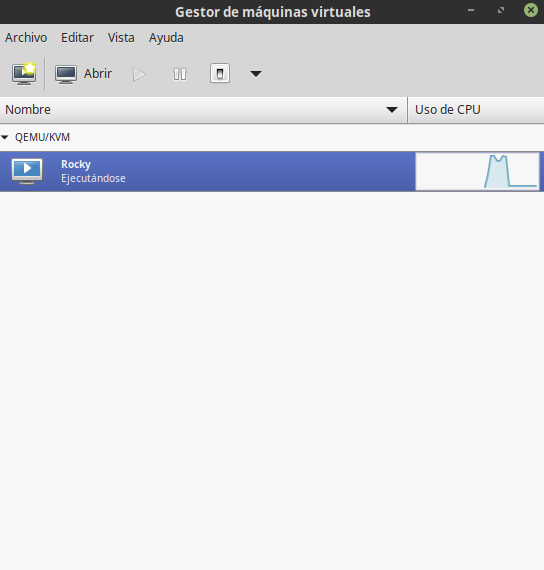Viewport: 544px width, 570px height.
Task: Select the QEMU/KVM connection row
Action: click(272, 137)
